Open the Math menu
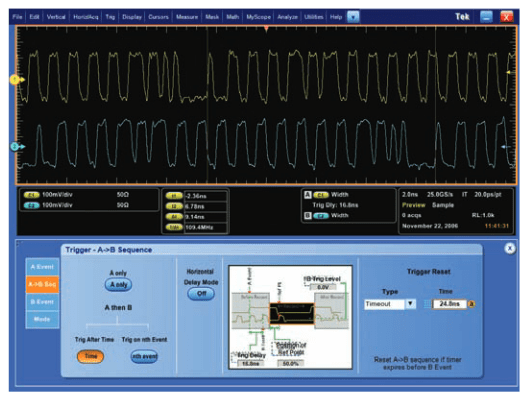The image size is (525, 396). [233, 17]
